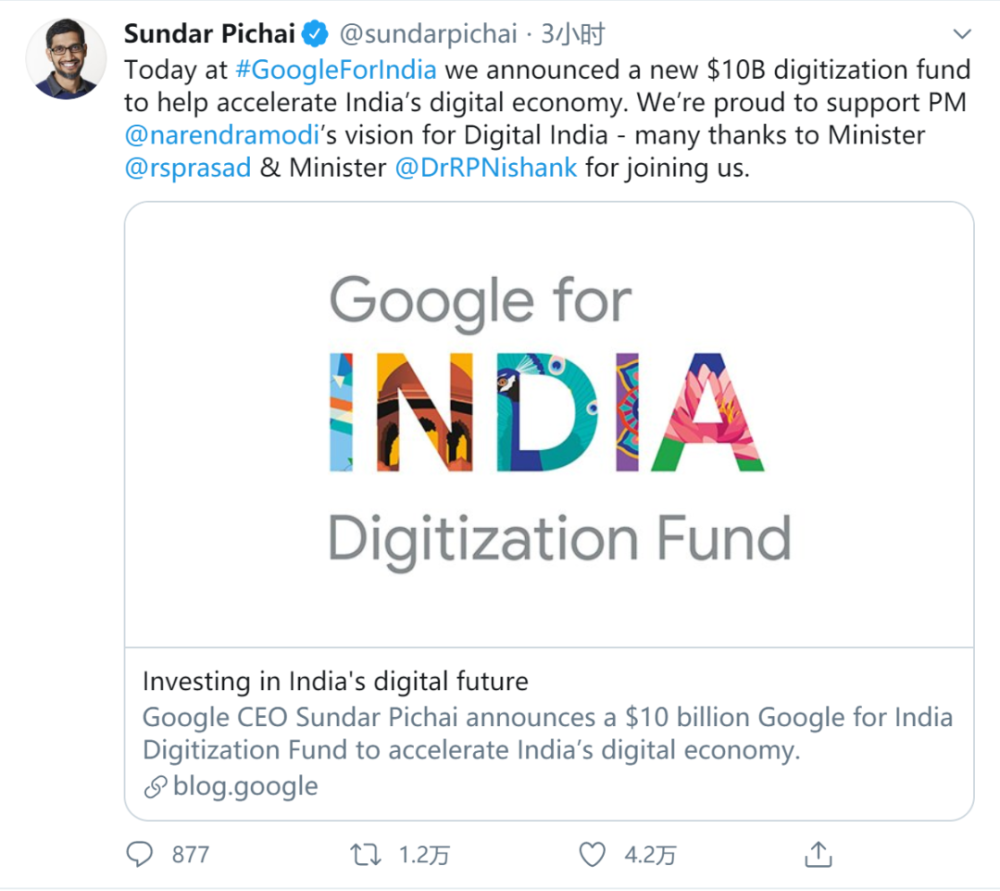The height and width of the screenshot is (891, 1000).
Task: Click the link chain icon beside blog.google
Action: pos(154,787)
